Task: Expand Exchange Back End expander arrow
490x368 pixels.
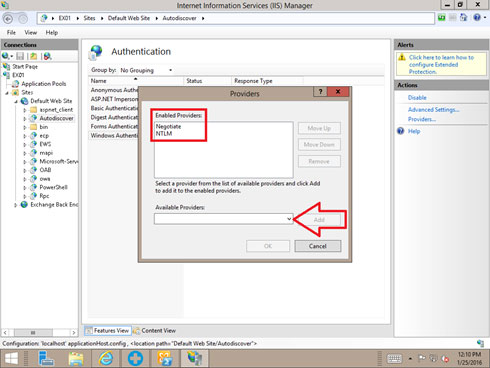Action: pyautogui.click(x=15, y=205)
